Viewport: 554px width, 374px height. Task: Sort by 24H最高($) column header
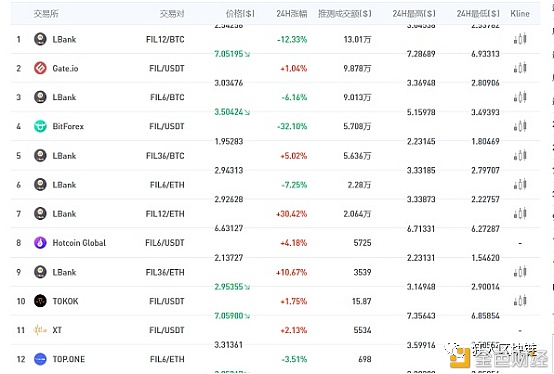coord(414,14)
